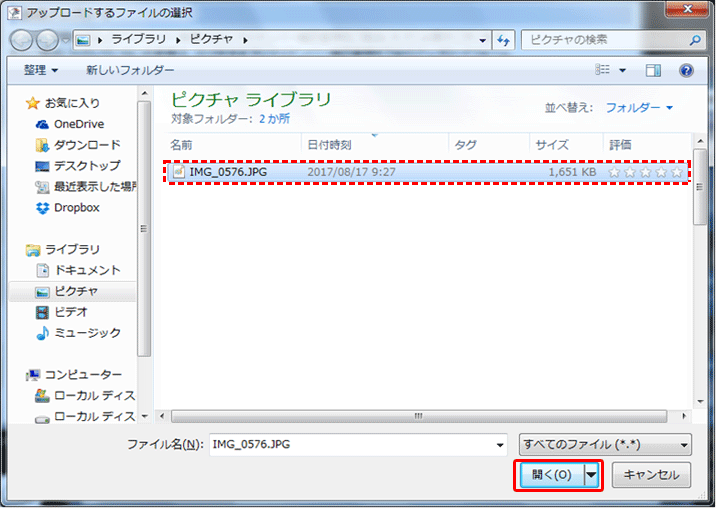Image resolution: width=717 pixels, height=508 pixels.
Task: Click the first rating star of IMG_0576.JPG
Action: (x=615, y=172)
